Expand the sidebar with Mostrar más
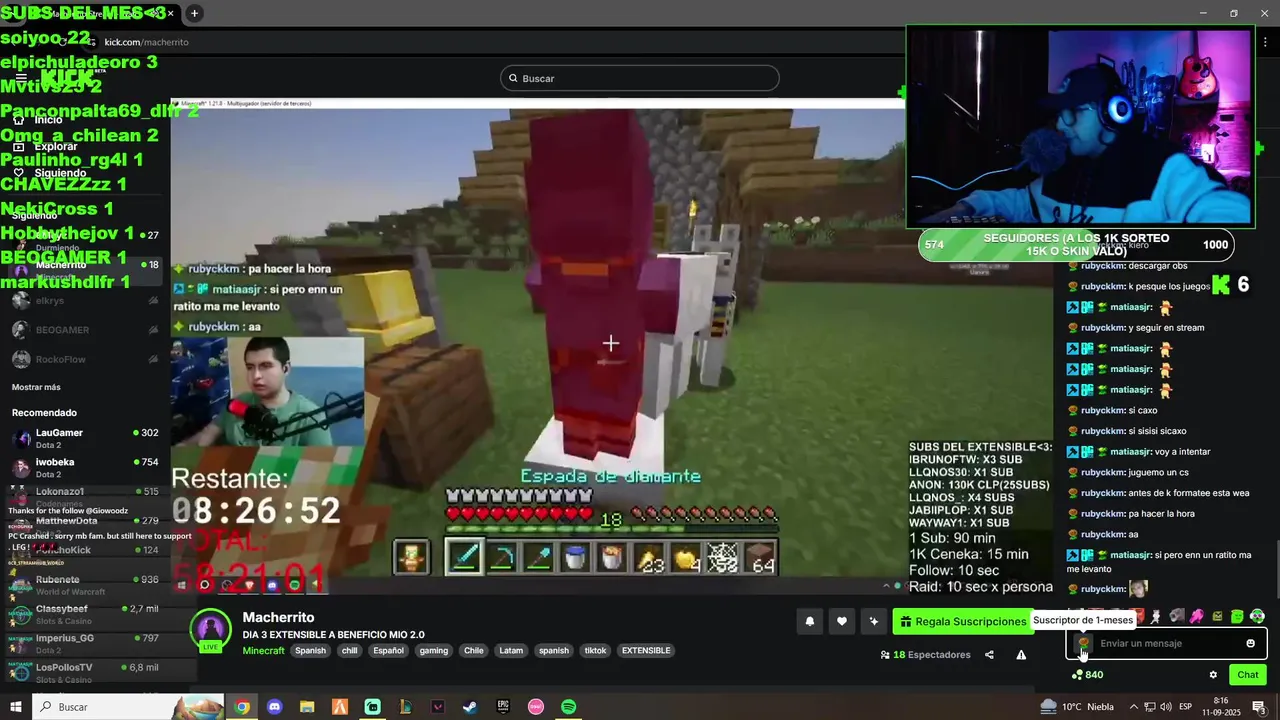This screenshot has height=720, width=1280. click(36, 387)
